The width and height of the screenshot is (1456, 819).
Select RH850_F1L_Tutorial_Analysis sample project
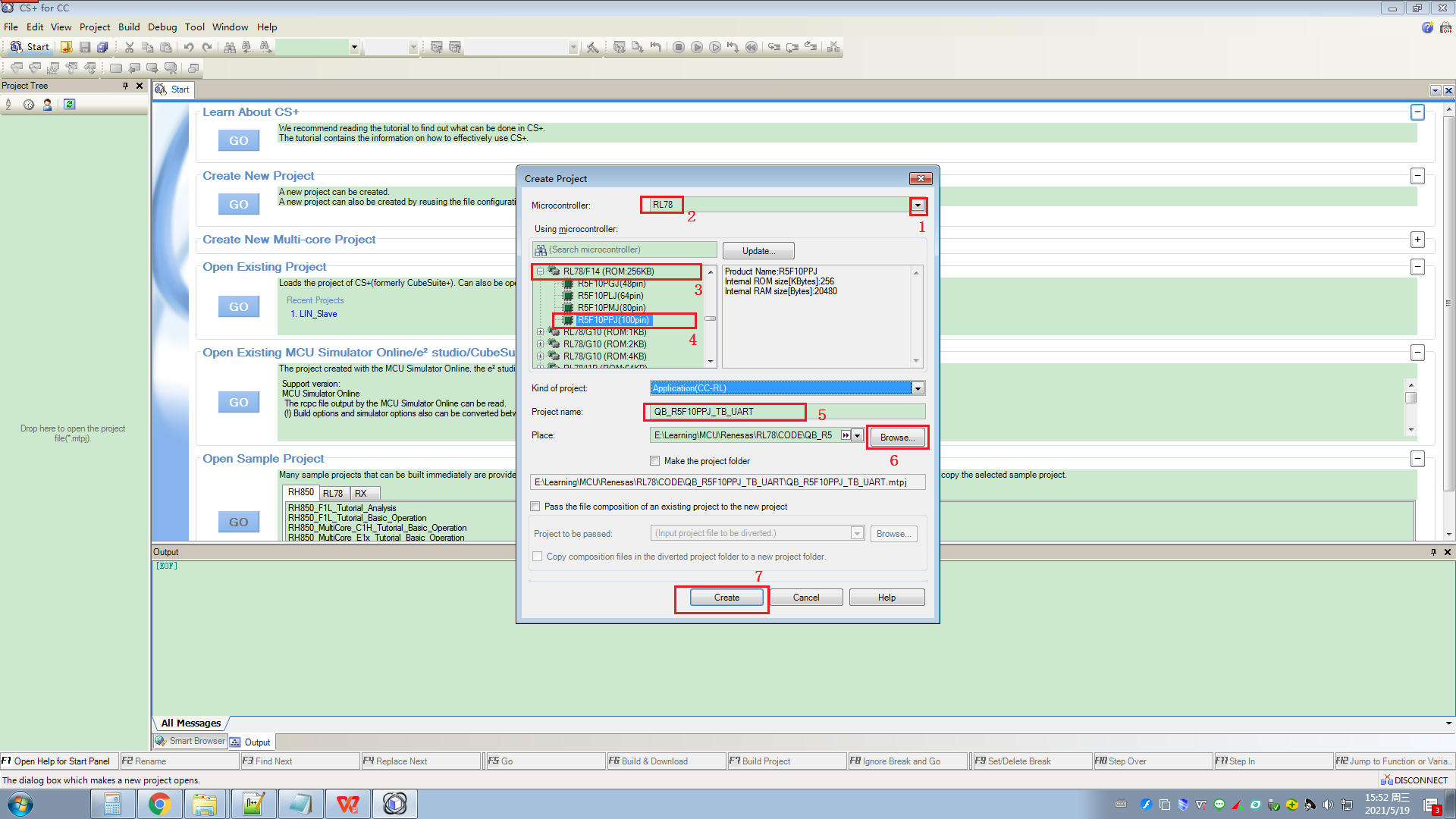(342, 508)
